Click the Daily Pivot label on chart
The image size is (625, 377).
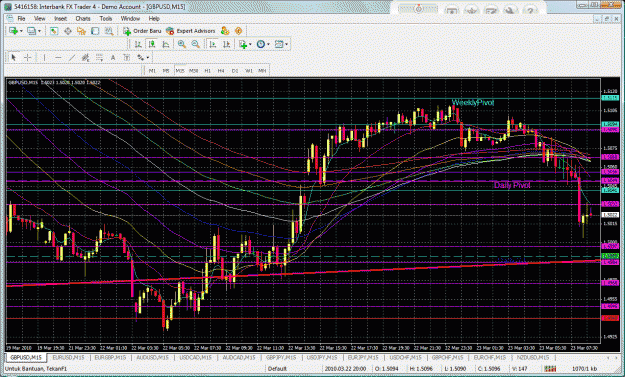point(512,185)
